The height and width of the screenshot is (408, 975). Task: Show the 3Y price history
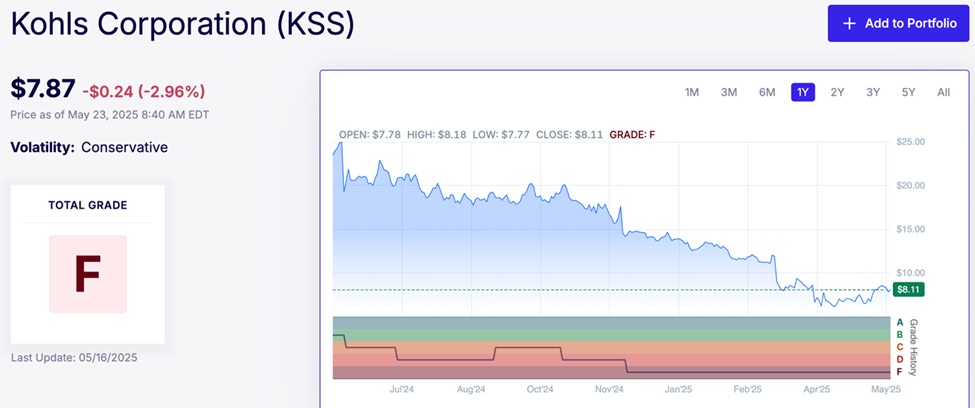(x=873, y=92)
